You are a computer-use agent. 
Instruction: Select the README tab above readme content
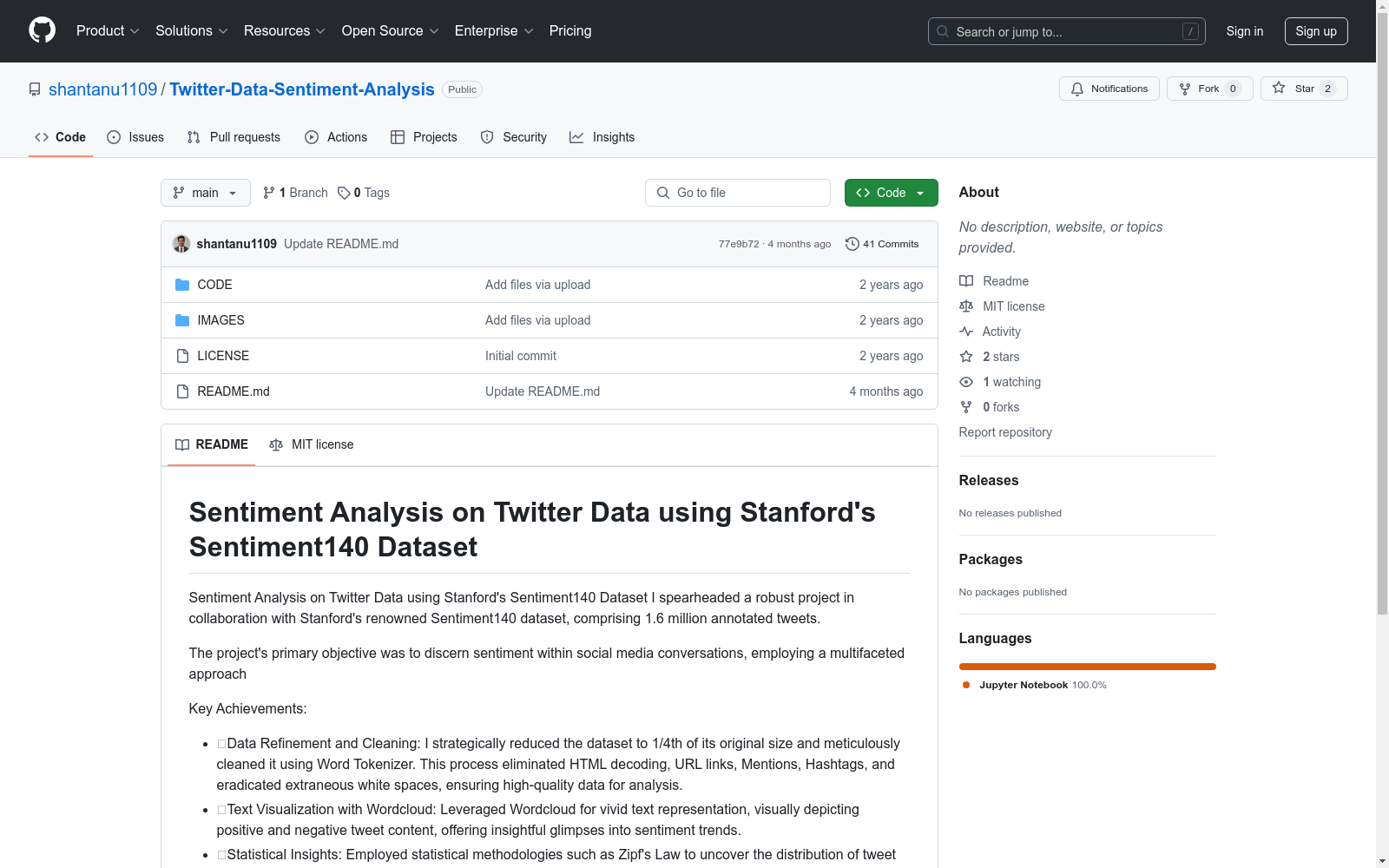pos(212,444)
